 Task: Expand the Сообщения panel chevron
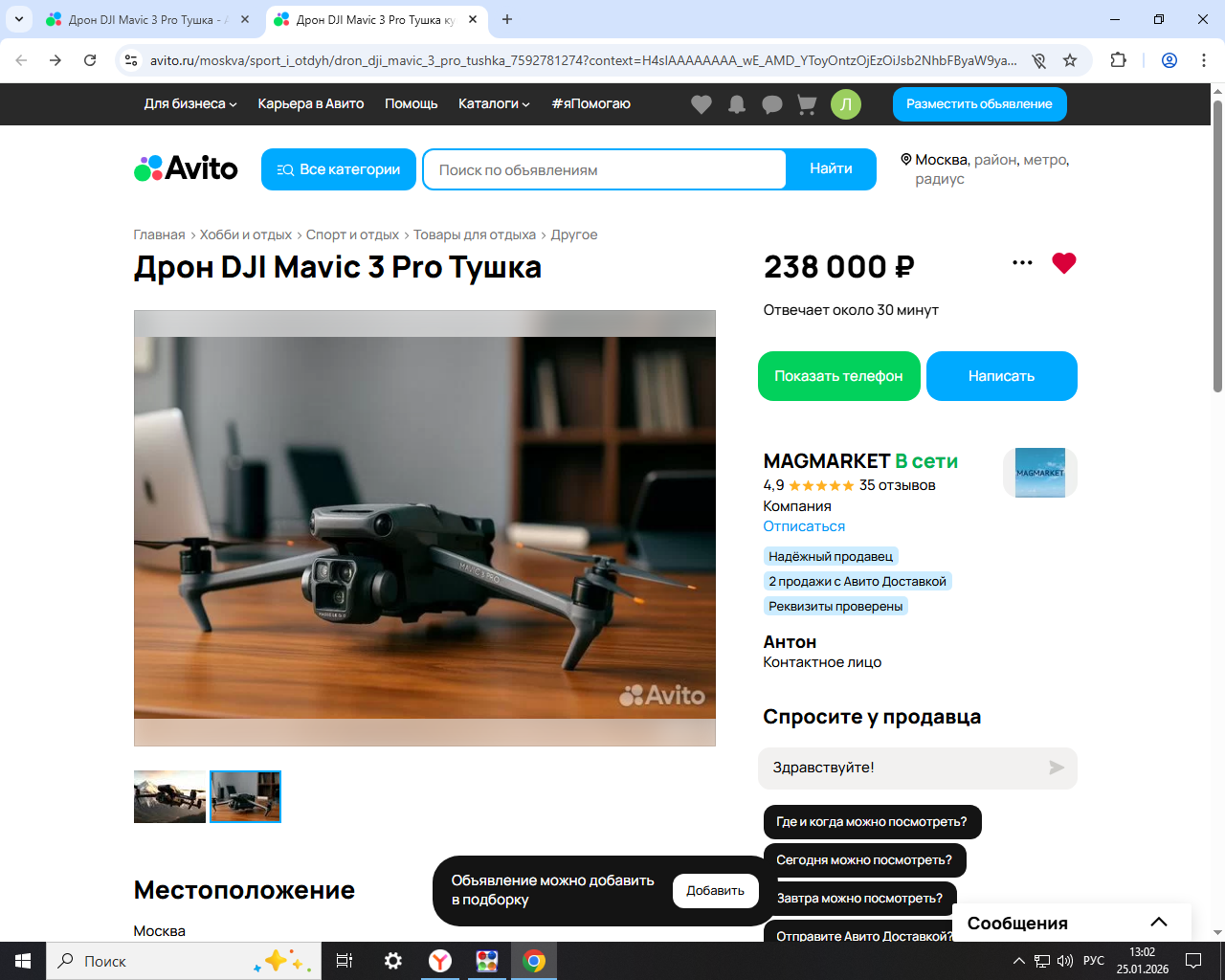pos(1159,923)
